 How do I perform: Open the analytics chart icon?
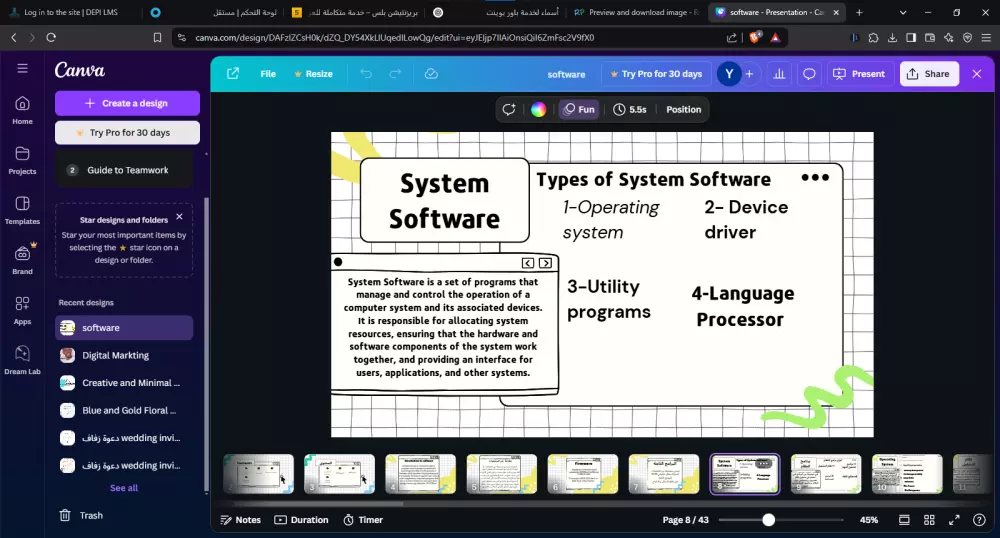(x=779, y=74)
